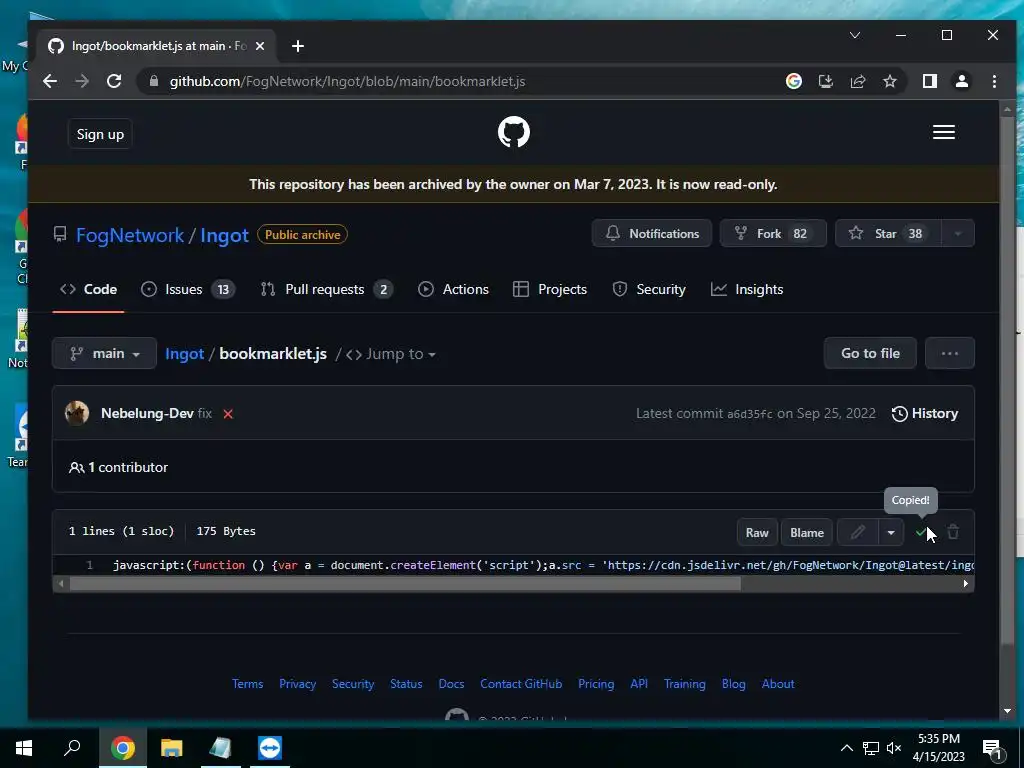Open the Chrome profile avatar icon
The image size is (1024, 768).
click(961, 81)
